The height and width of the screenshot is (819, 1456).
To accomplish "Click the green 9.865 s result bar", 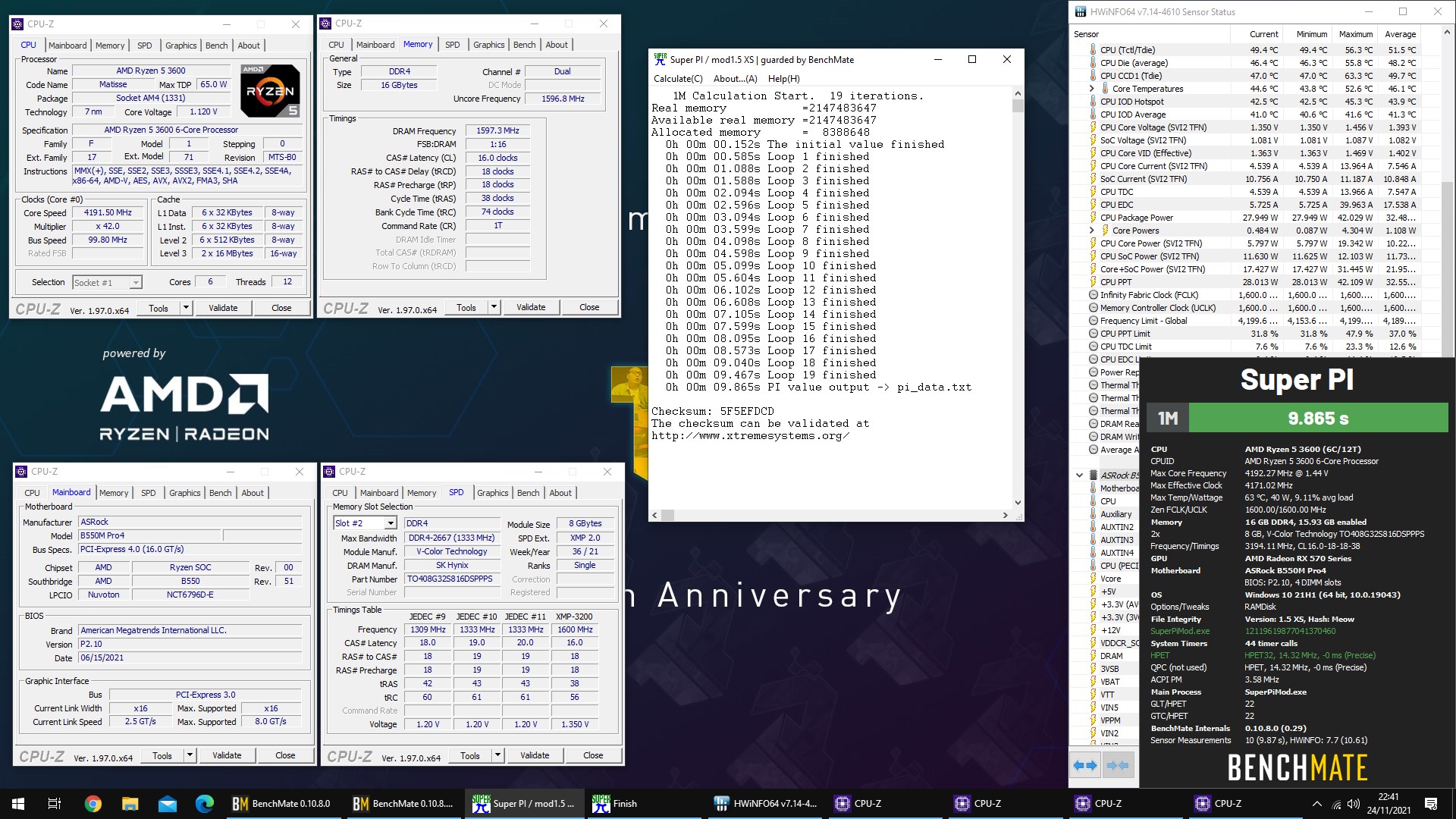I will [x=1318, y=418].
